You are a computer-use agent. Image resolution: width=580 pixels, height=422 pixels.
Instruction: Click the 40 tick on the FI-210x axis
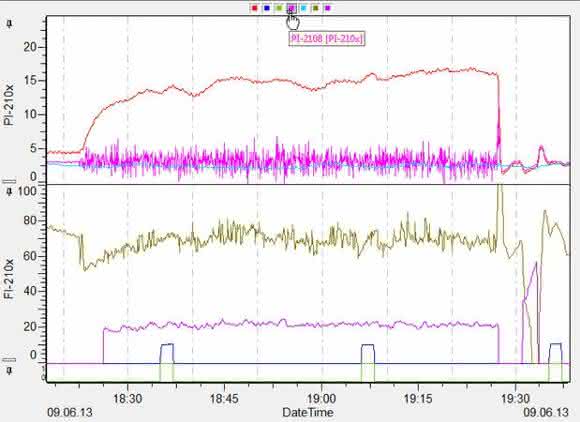click(30, 291)
